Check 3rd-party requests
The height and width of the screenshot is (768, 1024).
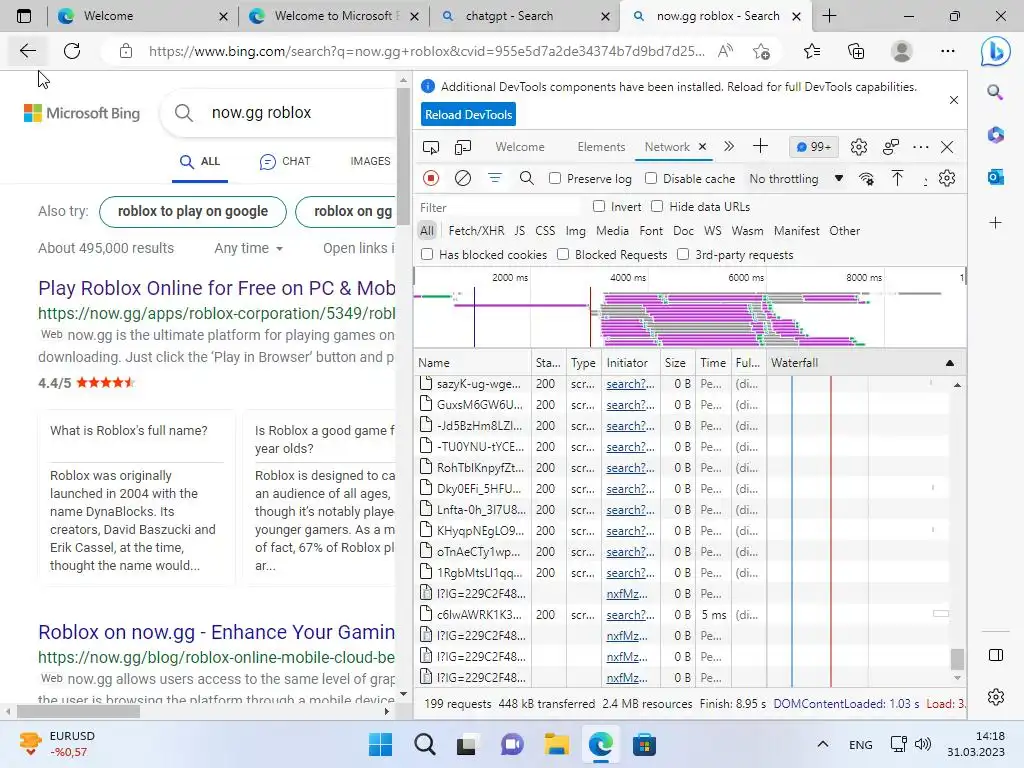tap(683, 255)
